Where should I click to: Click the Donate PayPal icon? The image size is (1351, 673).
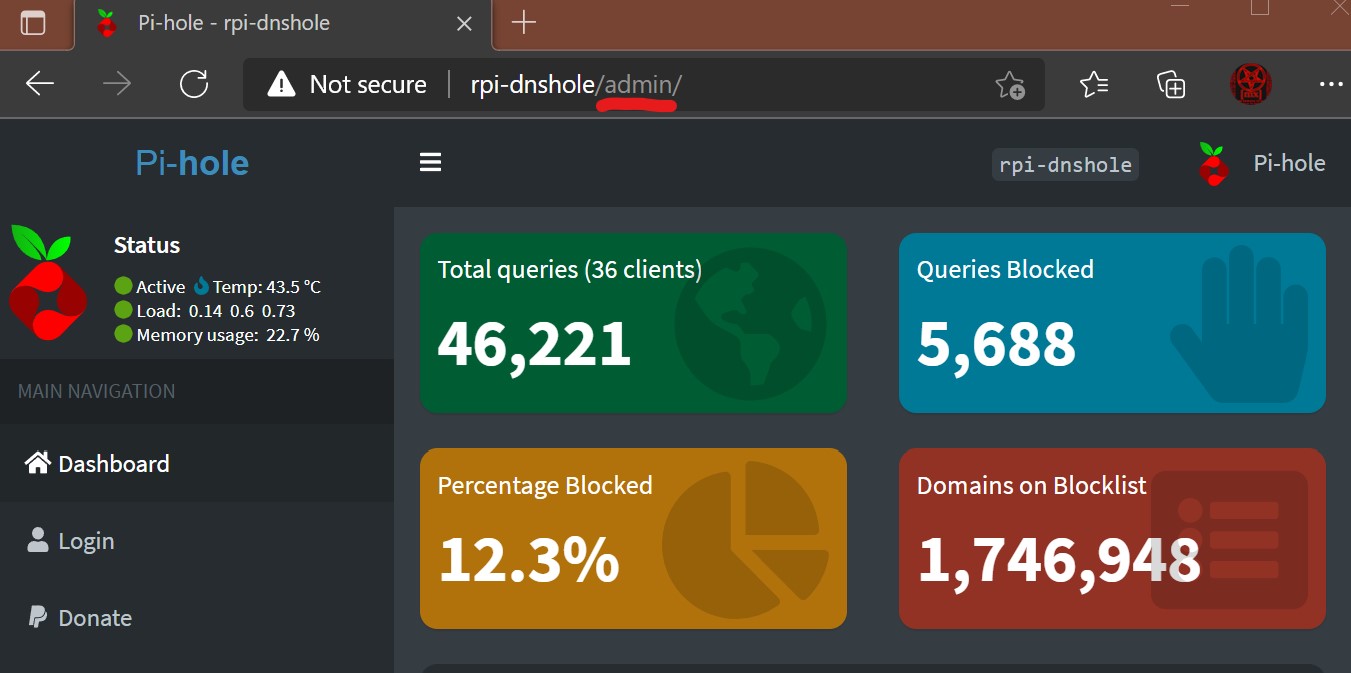tap(38, 617)
